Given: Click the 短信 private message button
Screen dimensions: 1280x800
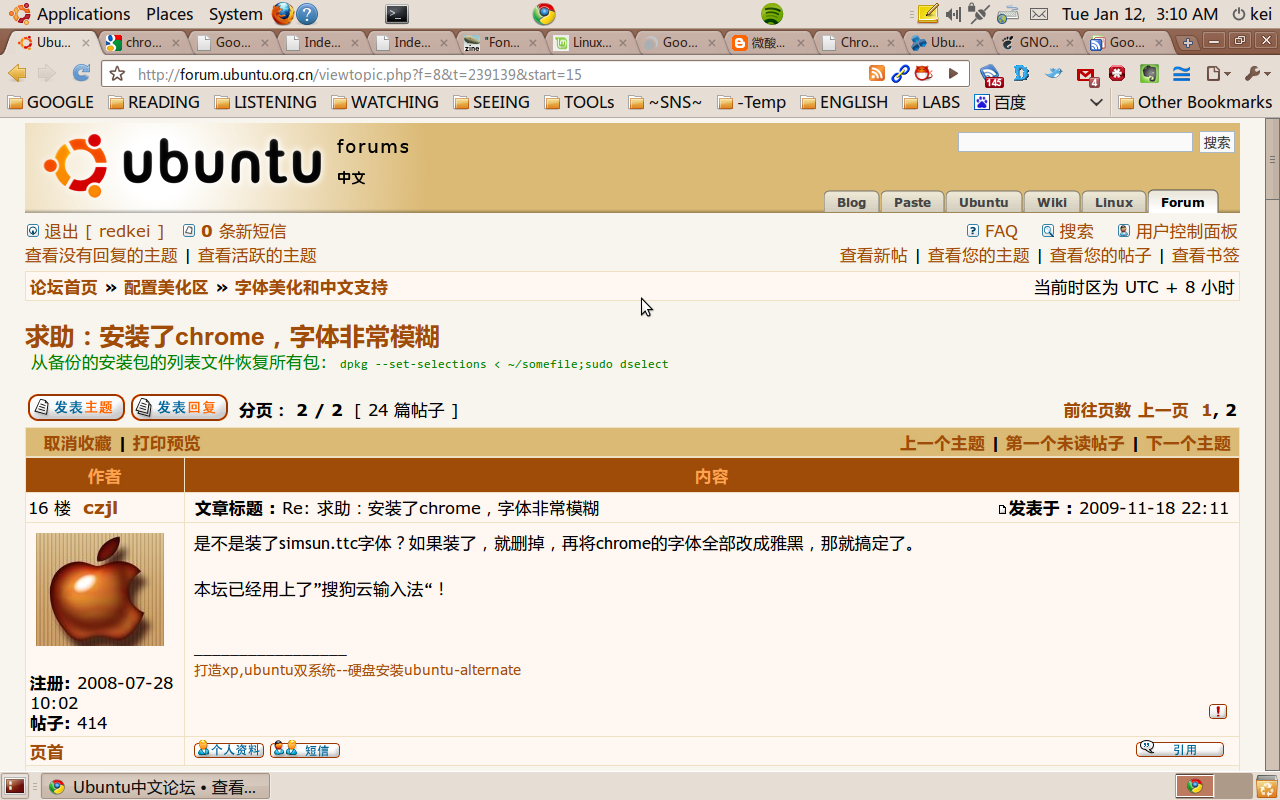Looking at the screenshot, I should coord(305,750).
